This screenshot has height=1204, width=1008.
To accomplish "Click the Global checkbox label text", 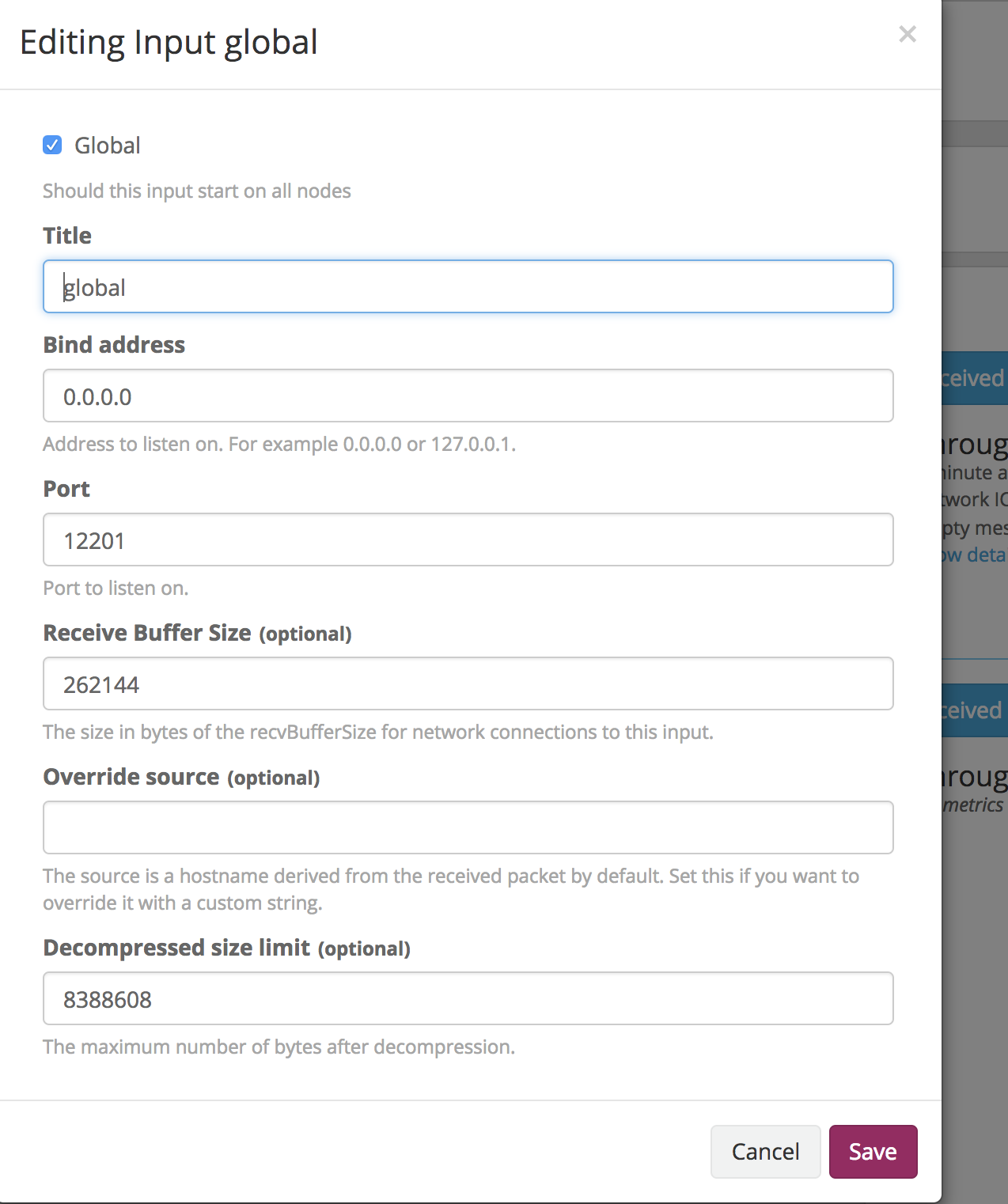I will tap(108, 146).
